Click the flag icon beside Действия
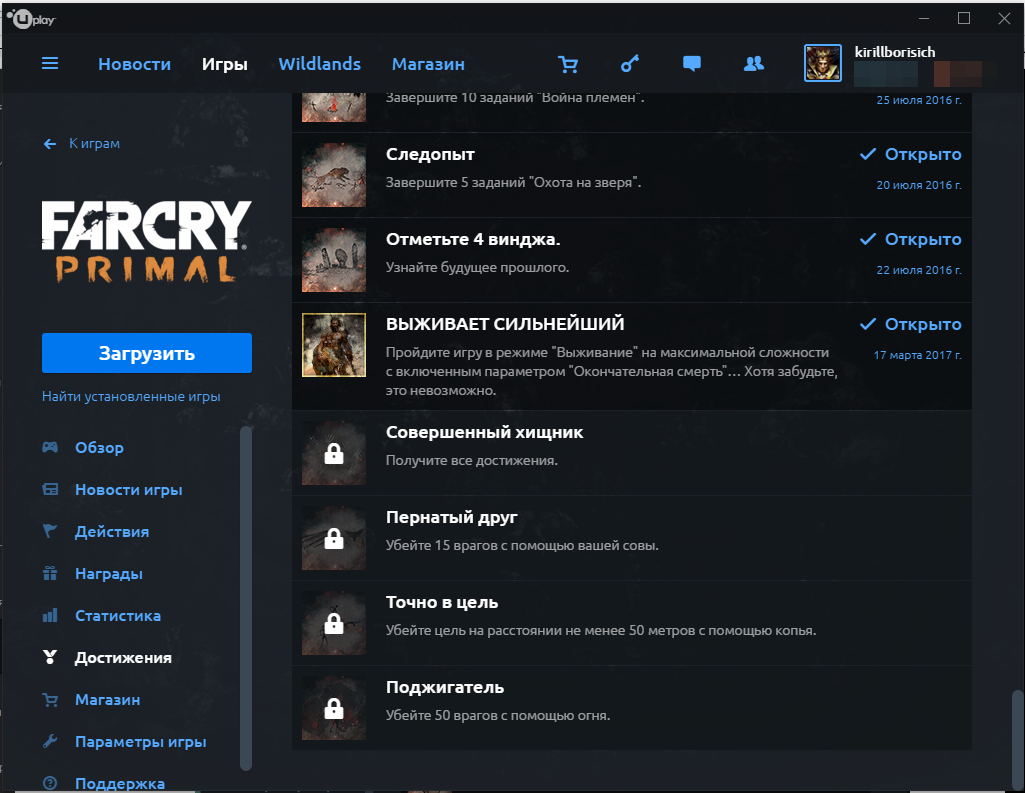The image size is (1025, 793). [50, 531]
